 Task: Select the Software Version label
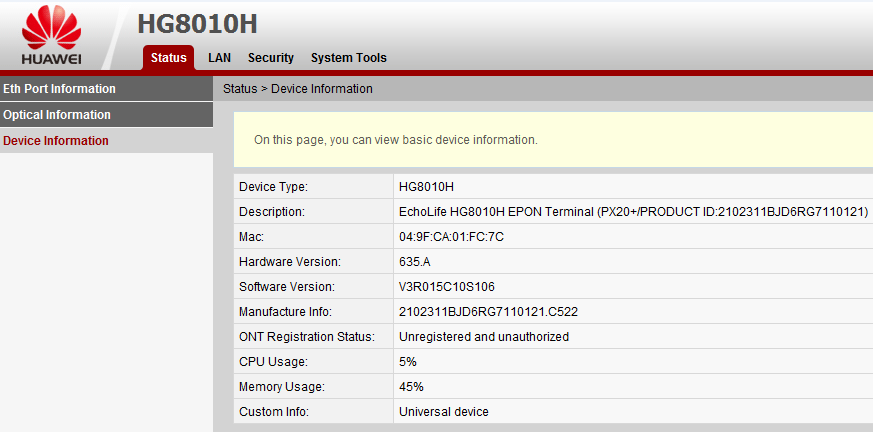[x=287, y=287]
